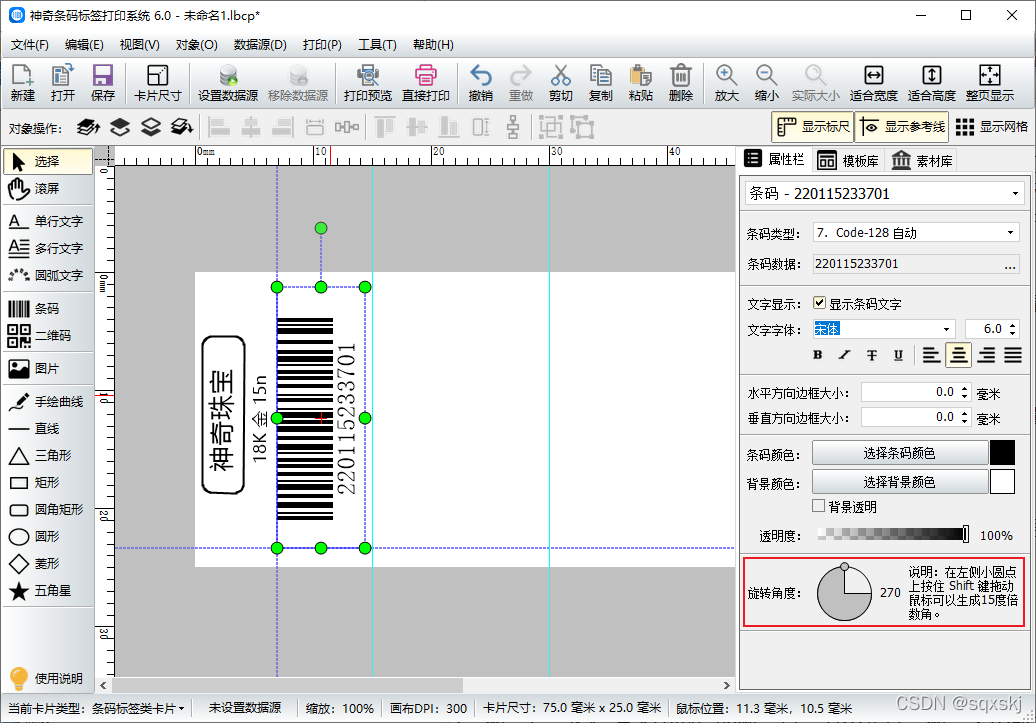The width and height of the screenshot is (1036, 723).
Task: Click the 整页显示 whole page icon
Action: (x=990, y=83)
